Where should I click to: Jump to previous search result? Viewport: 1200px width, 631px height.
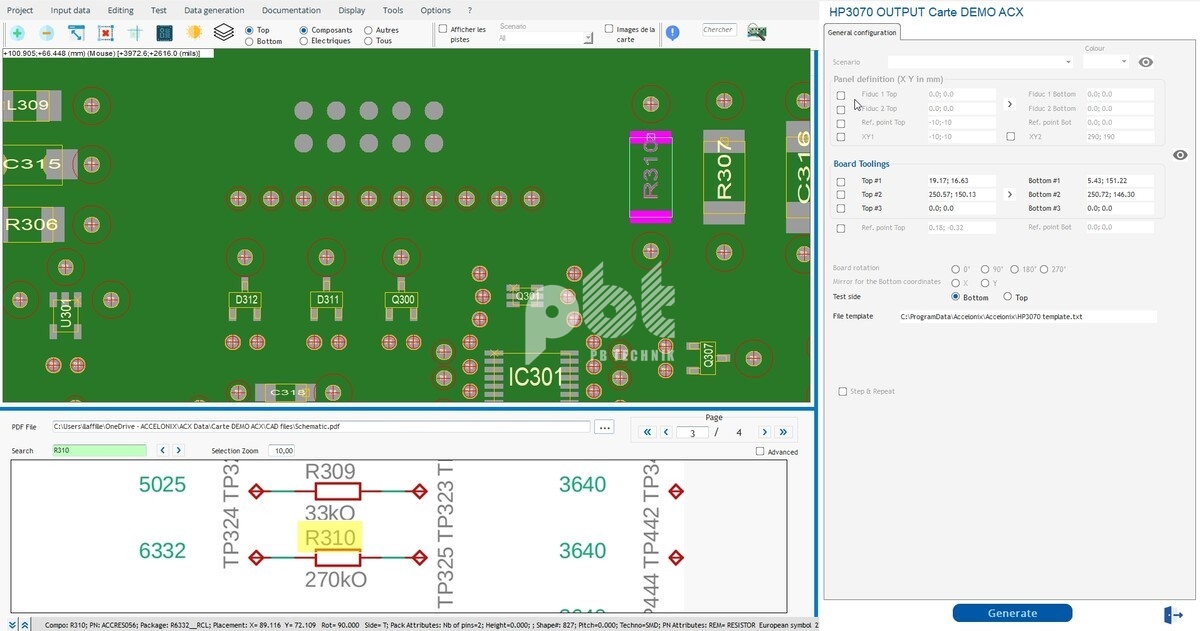(x=164, y=451)
